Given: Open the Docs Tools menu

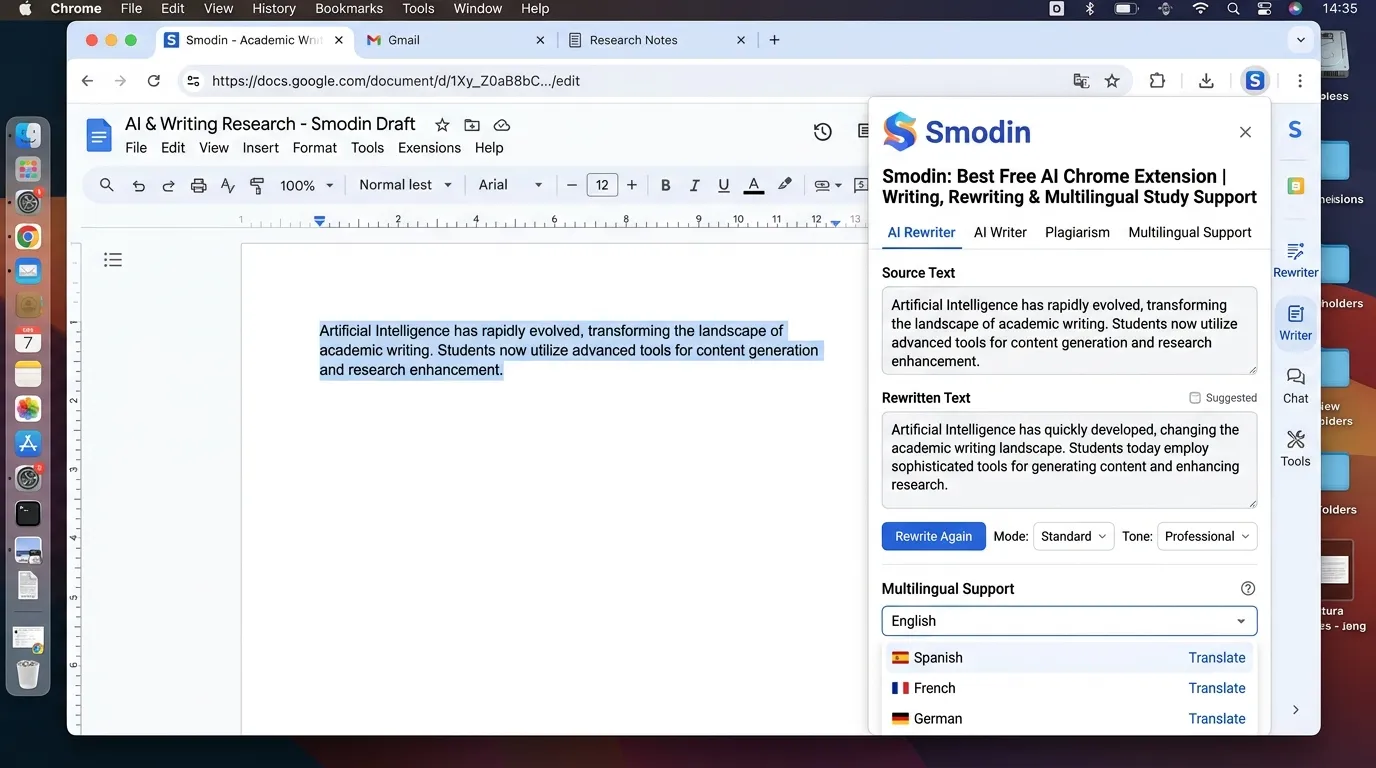Looking at the screenshot, I should [x=367, y=148].
